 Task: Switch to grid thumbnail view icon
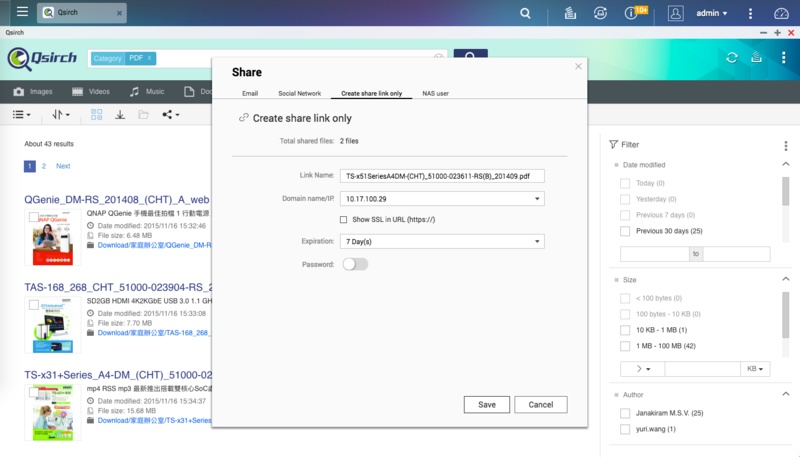click(x=96, y=115)
